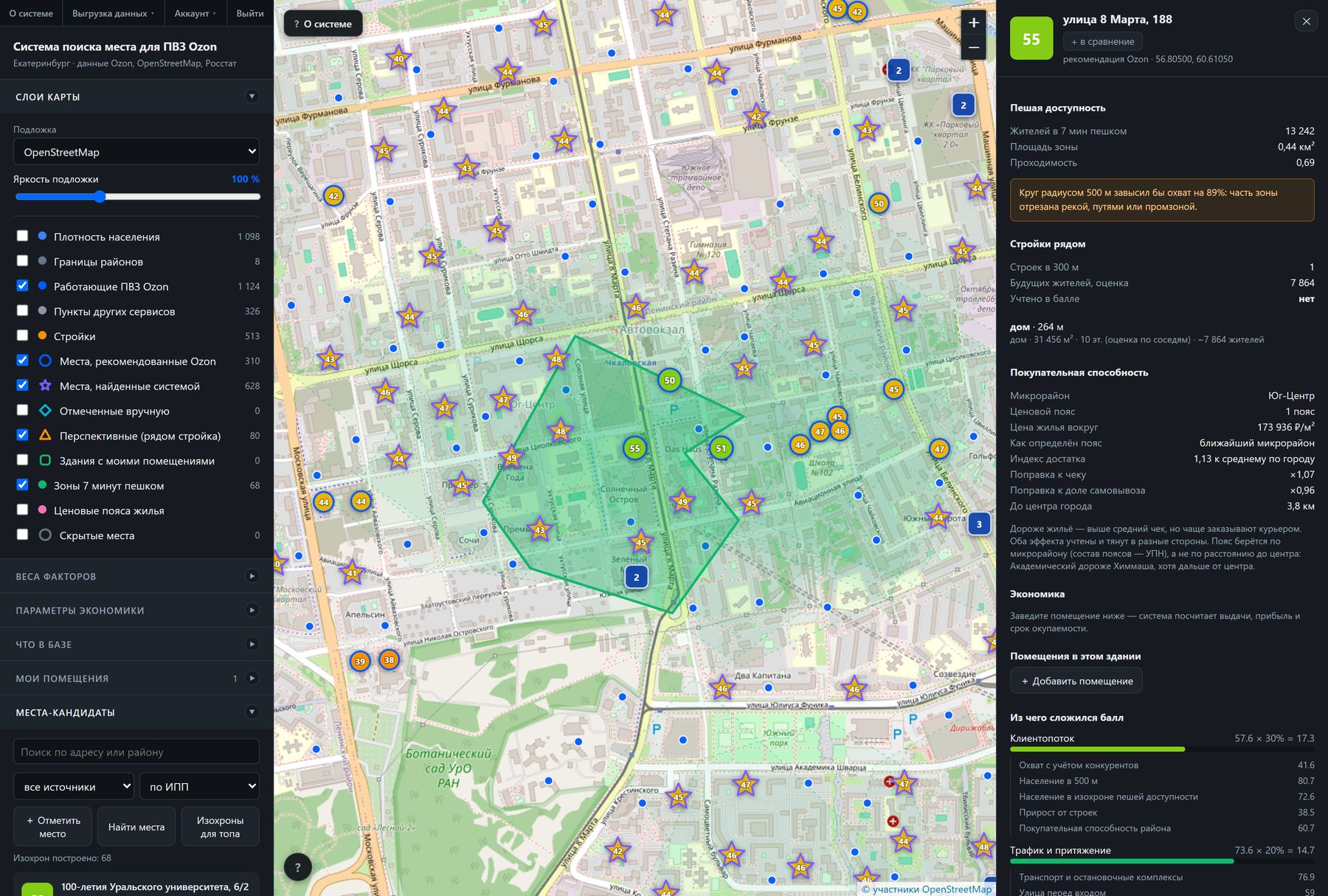Click the orange 38 circle marker

(x=389, y=660)
